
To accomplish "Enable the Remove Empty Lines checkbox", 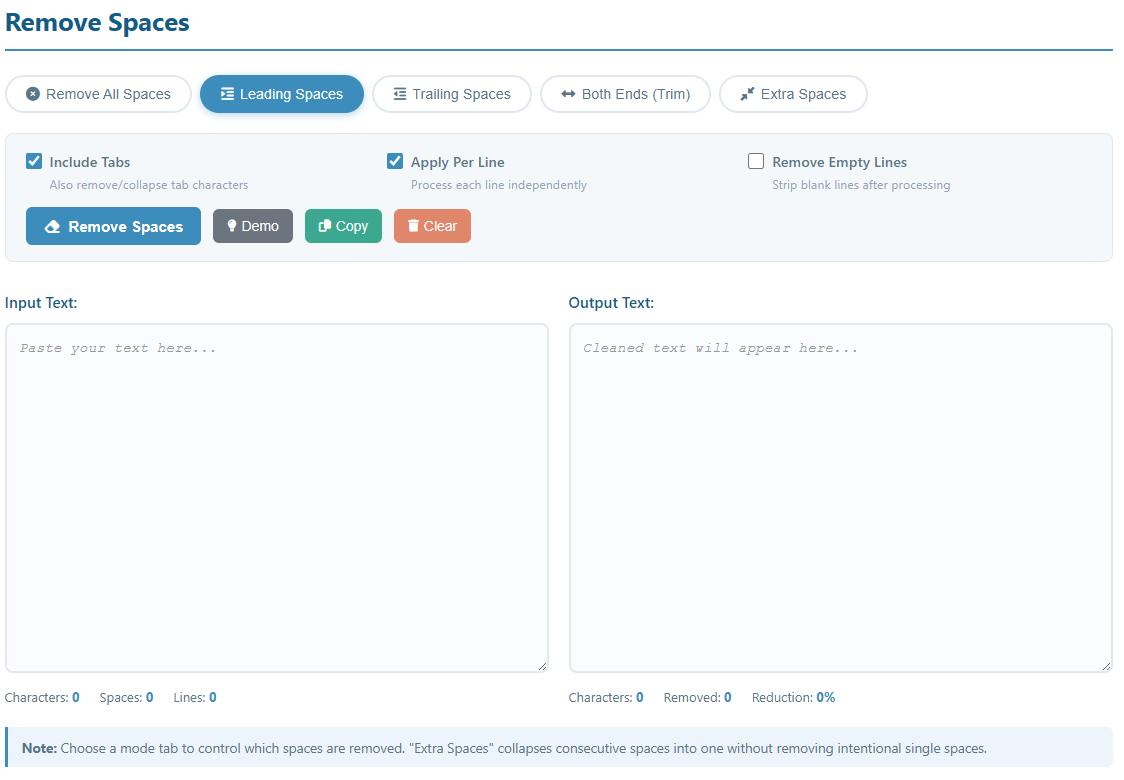I will [756, 162].
